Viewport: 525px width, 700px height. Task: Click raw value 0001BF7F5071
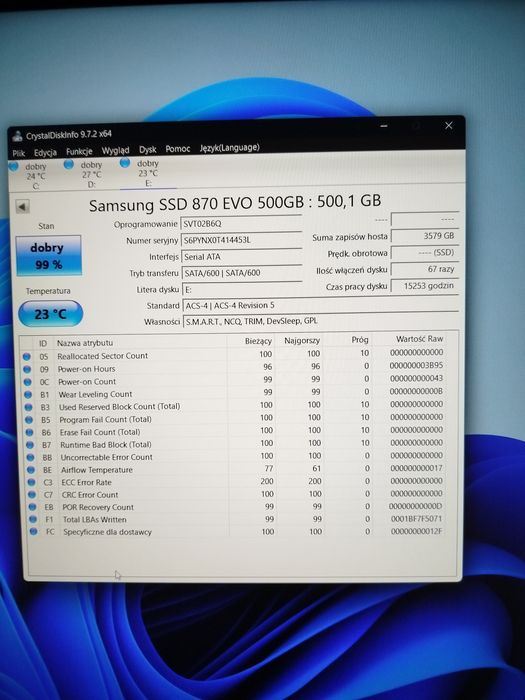(416, 519)
